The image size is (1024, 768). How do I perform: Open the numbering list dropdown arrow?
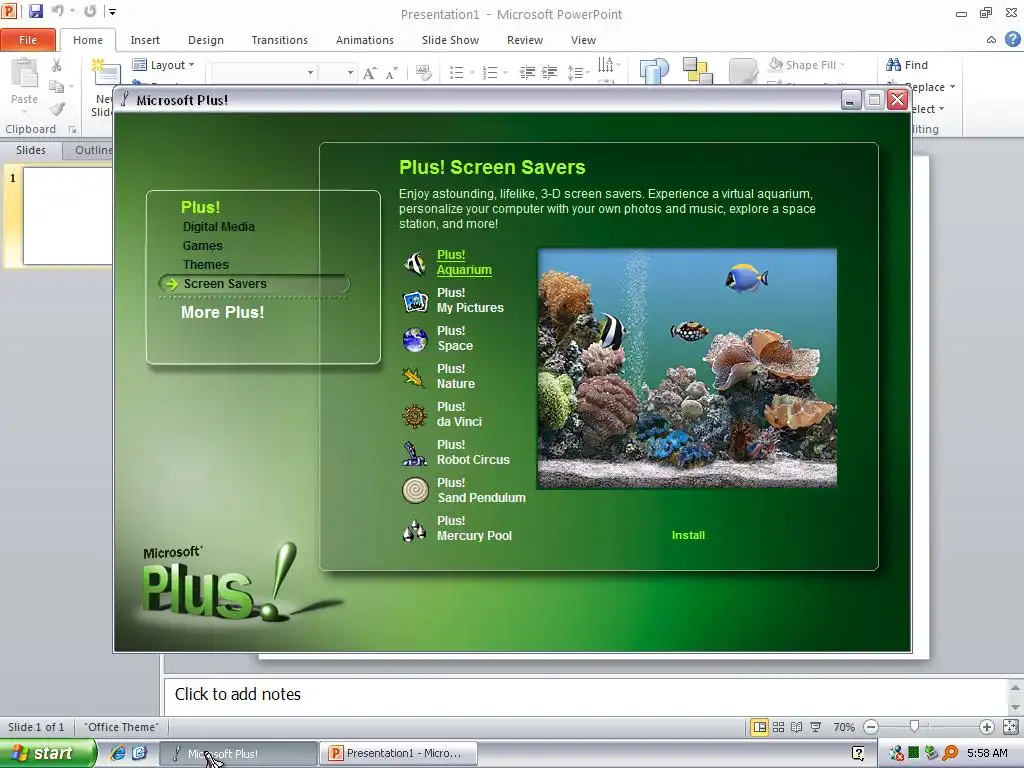pyautogui.click(x=505, y=72)
